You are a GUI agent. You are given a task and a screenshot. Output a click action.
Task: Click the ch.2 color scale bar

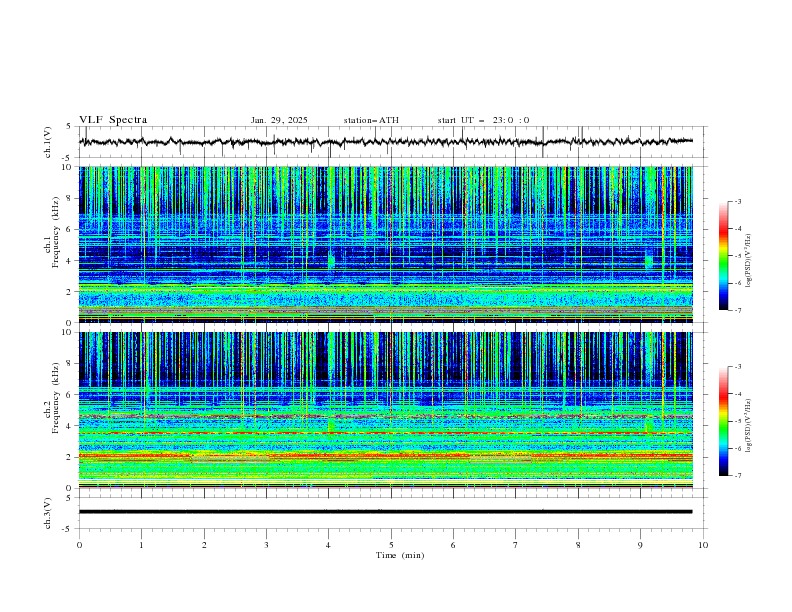click(x=723, y=421)
